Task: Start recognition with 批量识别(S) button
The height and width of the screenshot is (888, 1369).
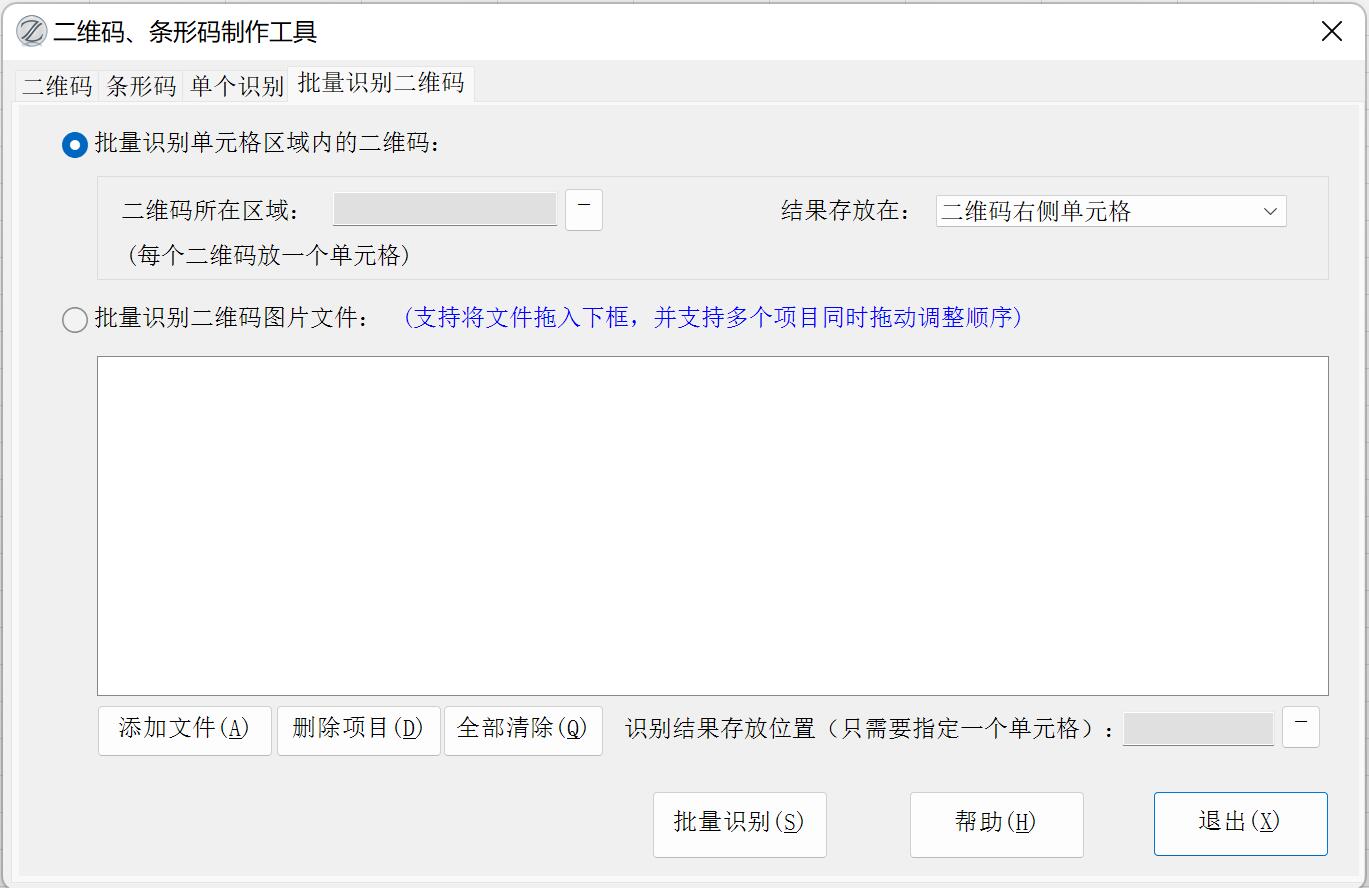Action: click(739, 823)
